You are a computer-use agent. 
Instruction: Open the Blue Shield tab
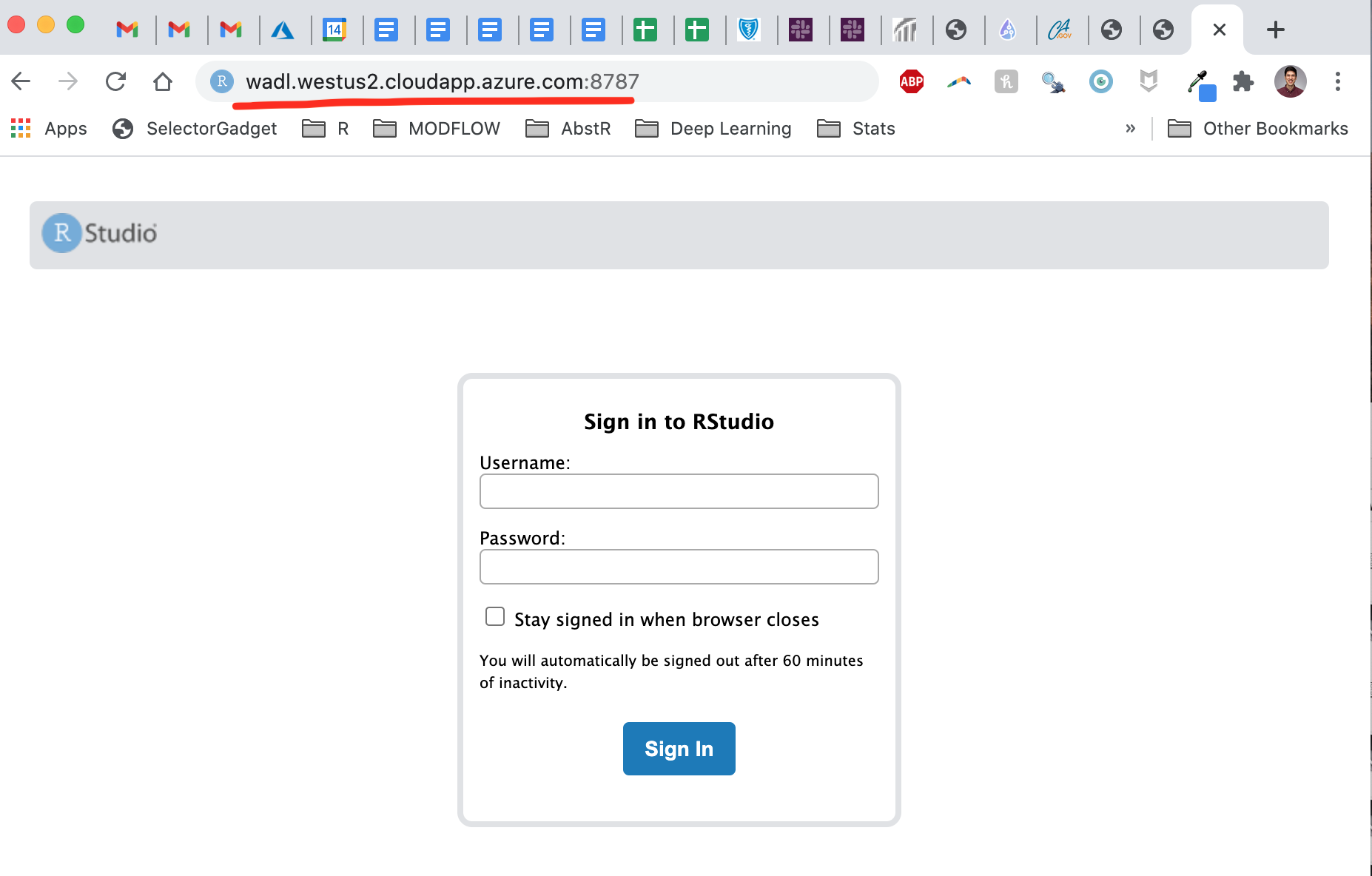tap(749, 30)
